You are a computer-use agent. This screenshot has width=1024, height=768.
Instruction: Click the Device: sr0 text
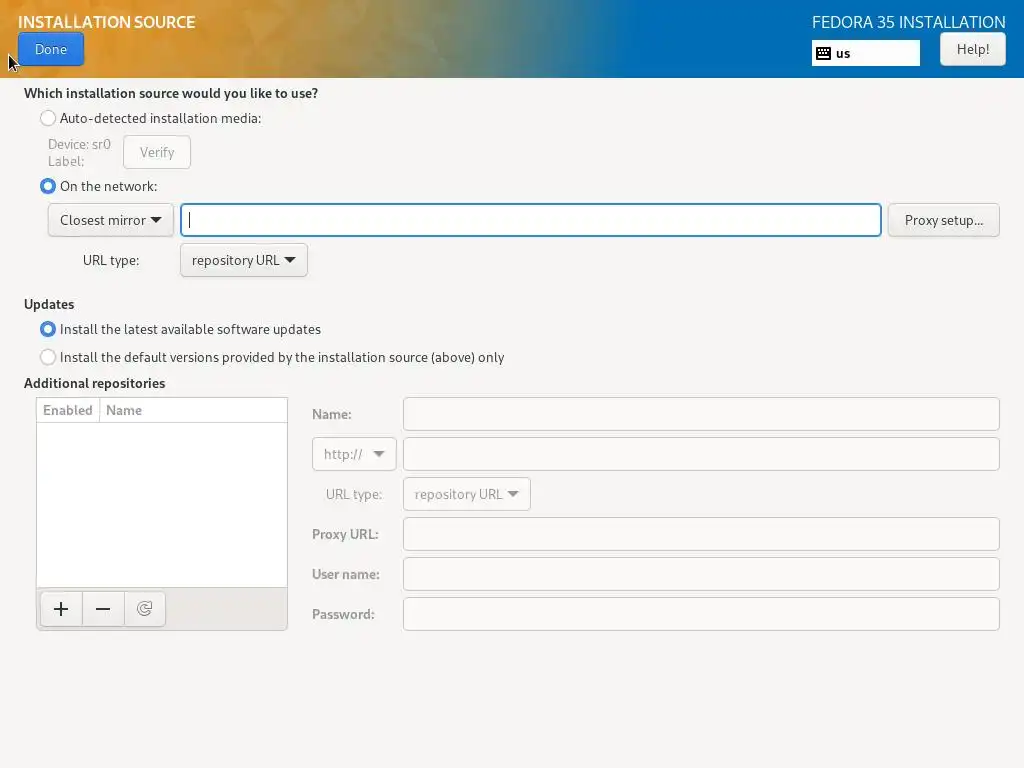[79, 144]
